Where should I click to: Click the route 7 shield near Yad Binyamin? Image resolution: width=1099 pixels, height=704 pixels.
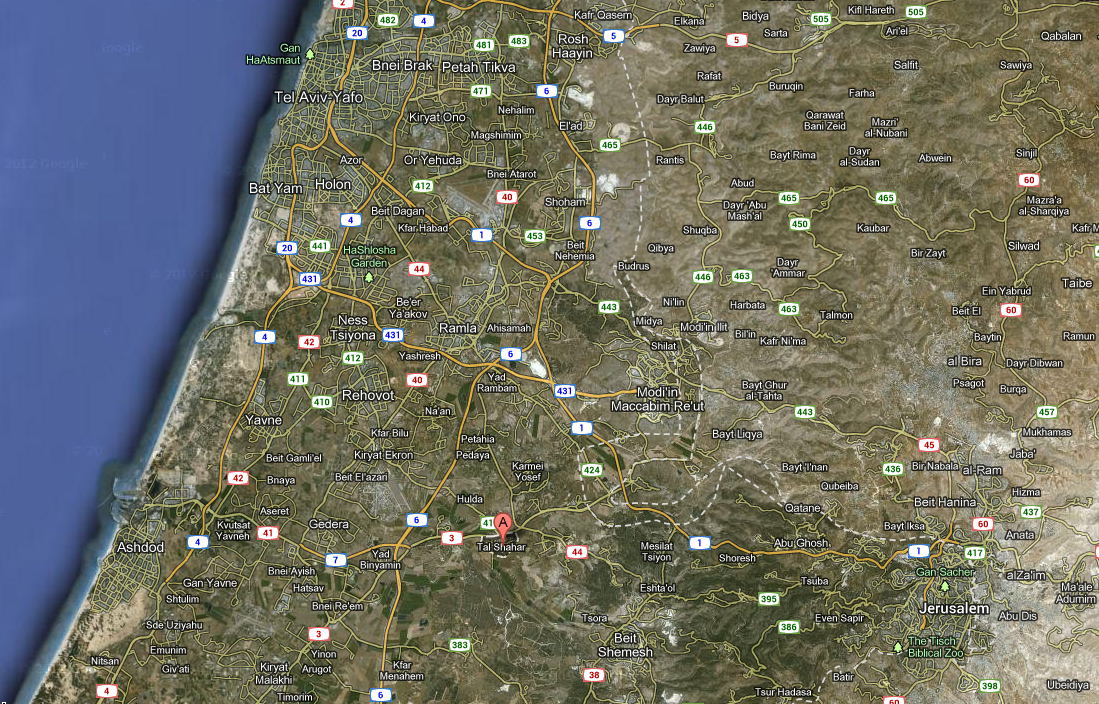(x=337, y=559)
